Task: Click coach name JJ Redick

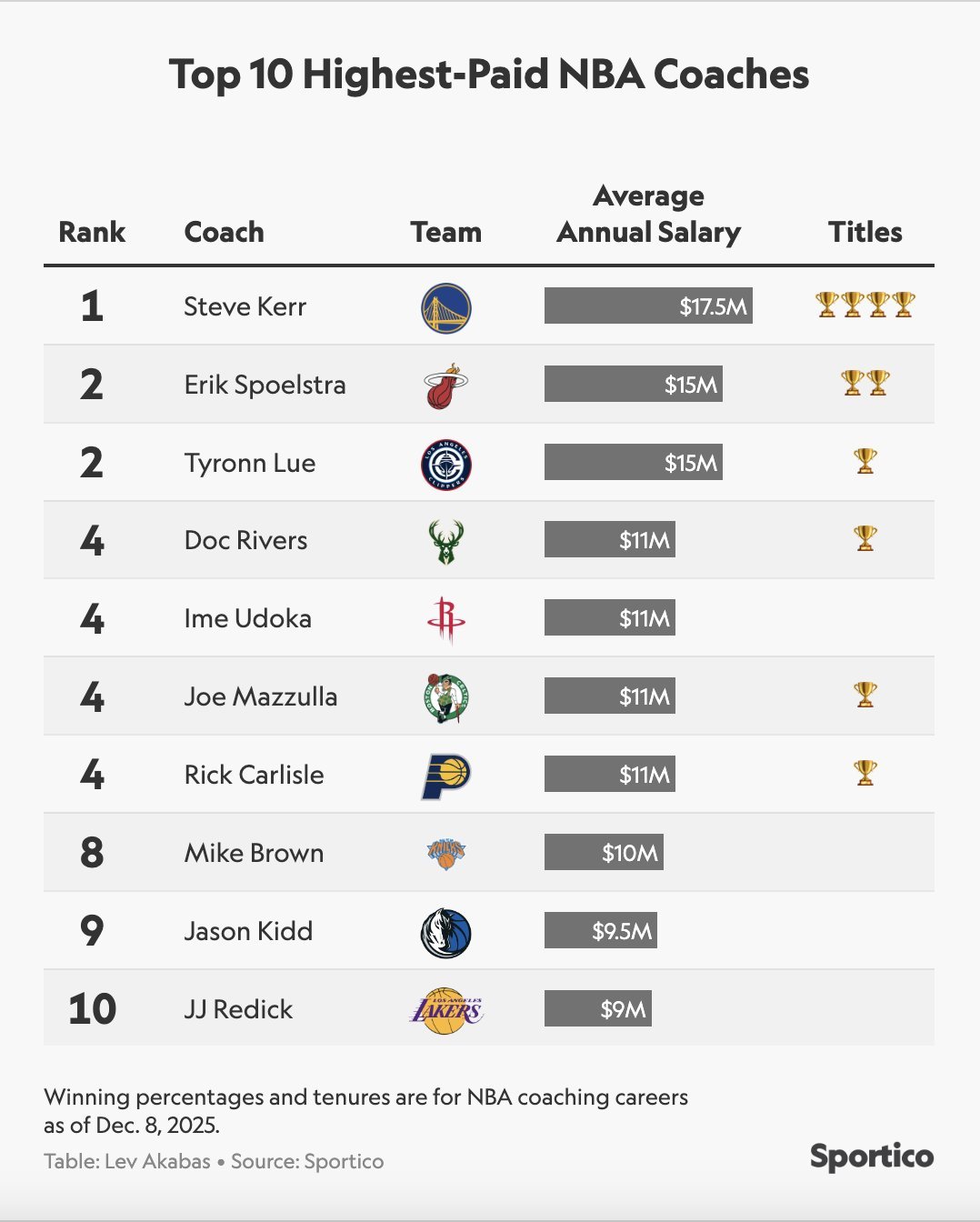Action: [238, 1009]
